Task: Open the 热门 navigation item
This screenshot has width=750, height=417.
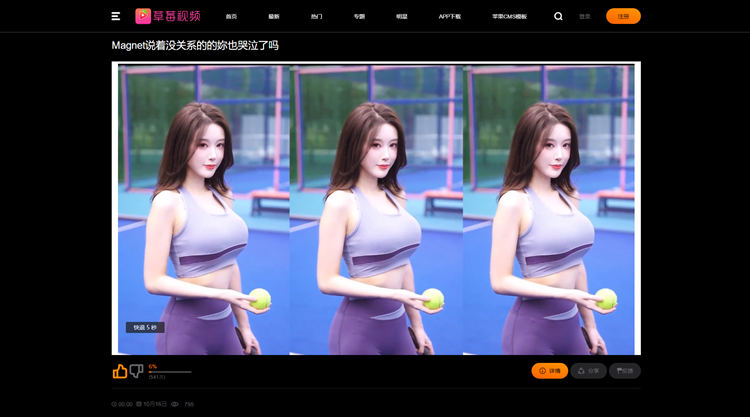Action: 316,17
